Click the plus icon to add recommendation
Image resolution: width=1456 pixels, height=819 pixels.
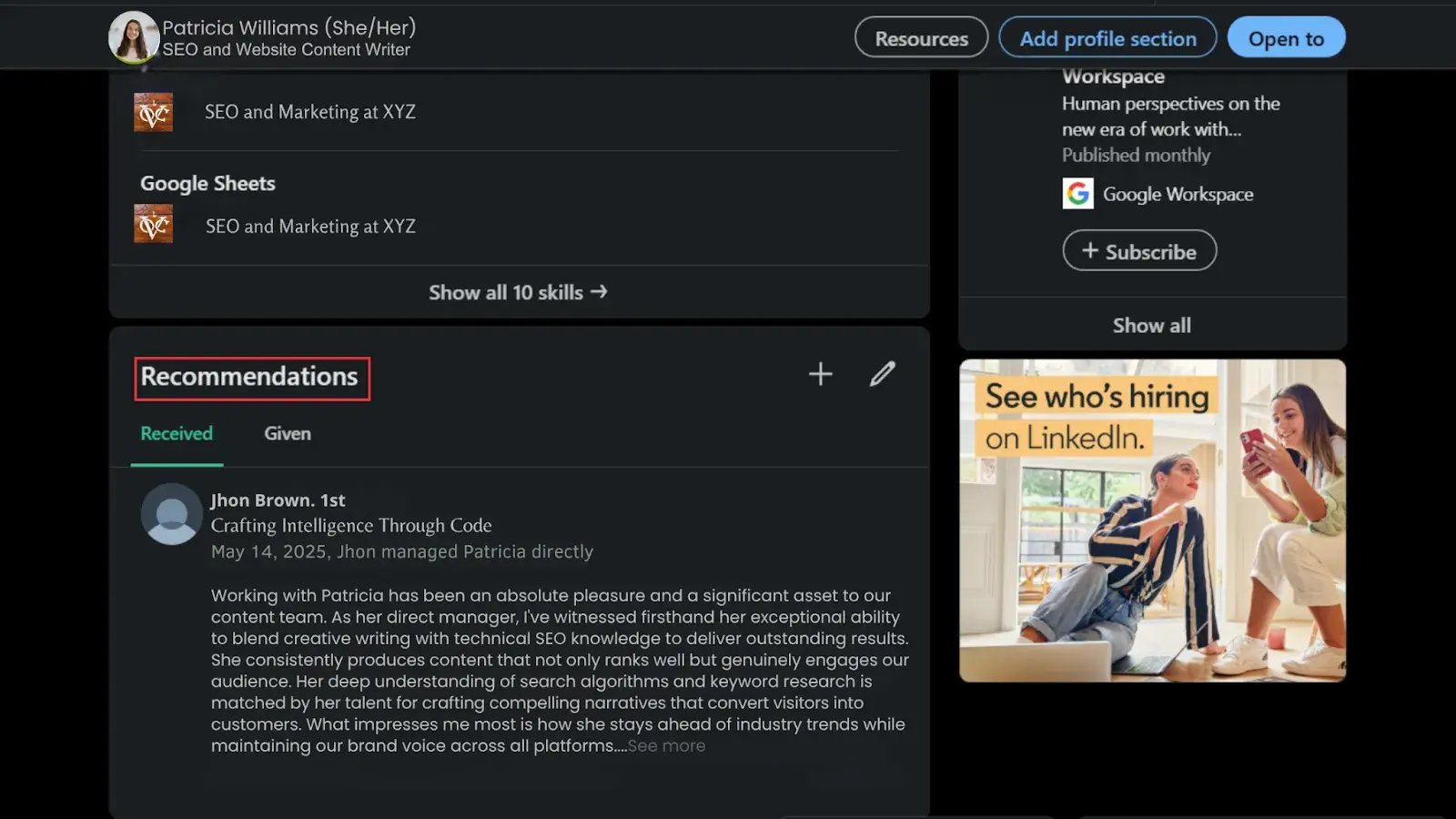pos(820,374)
